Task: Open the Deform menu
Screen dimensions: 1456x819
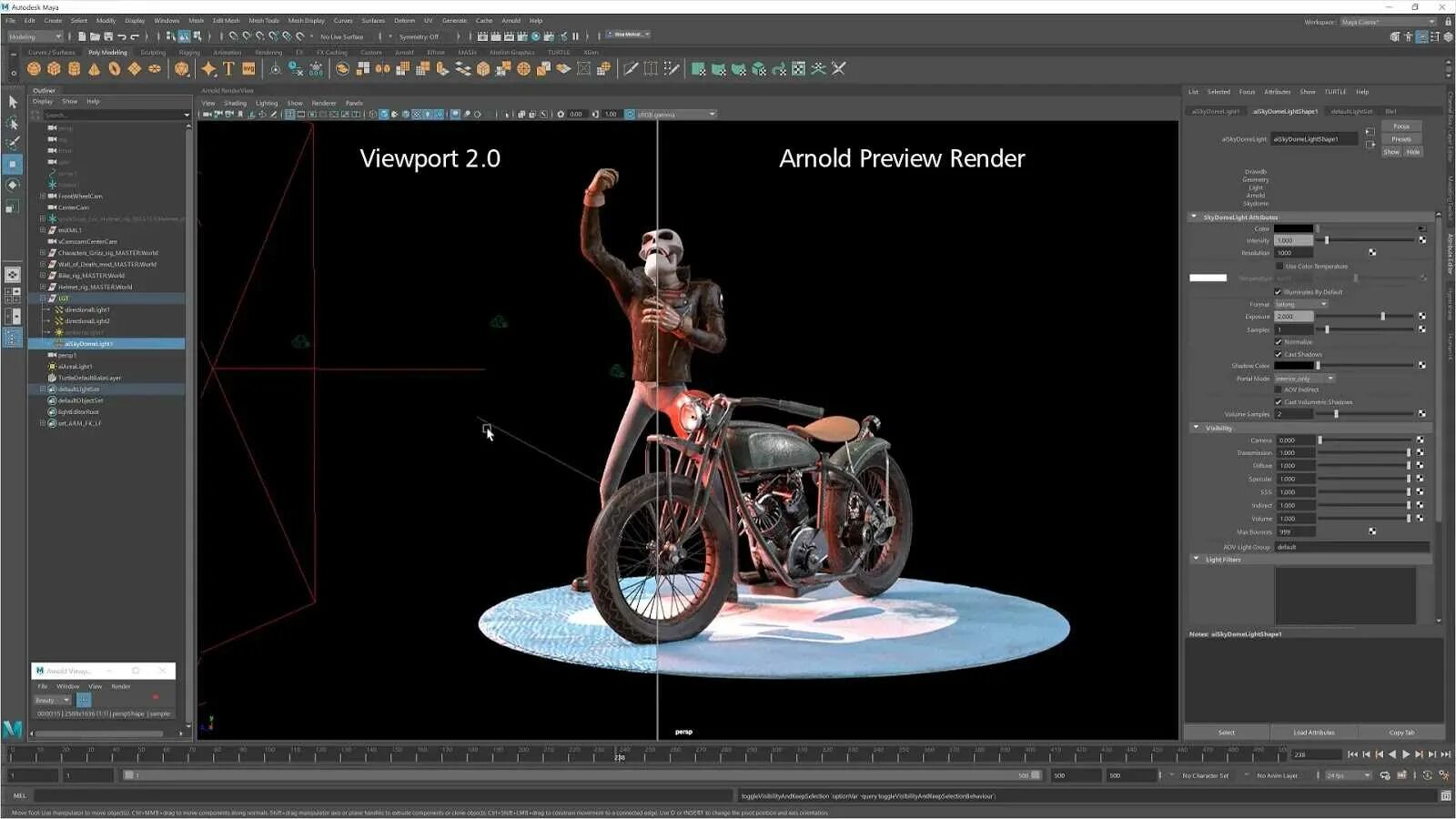Action: [x=404, y=21]
